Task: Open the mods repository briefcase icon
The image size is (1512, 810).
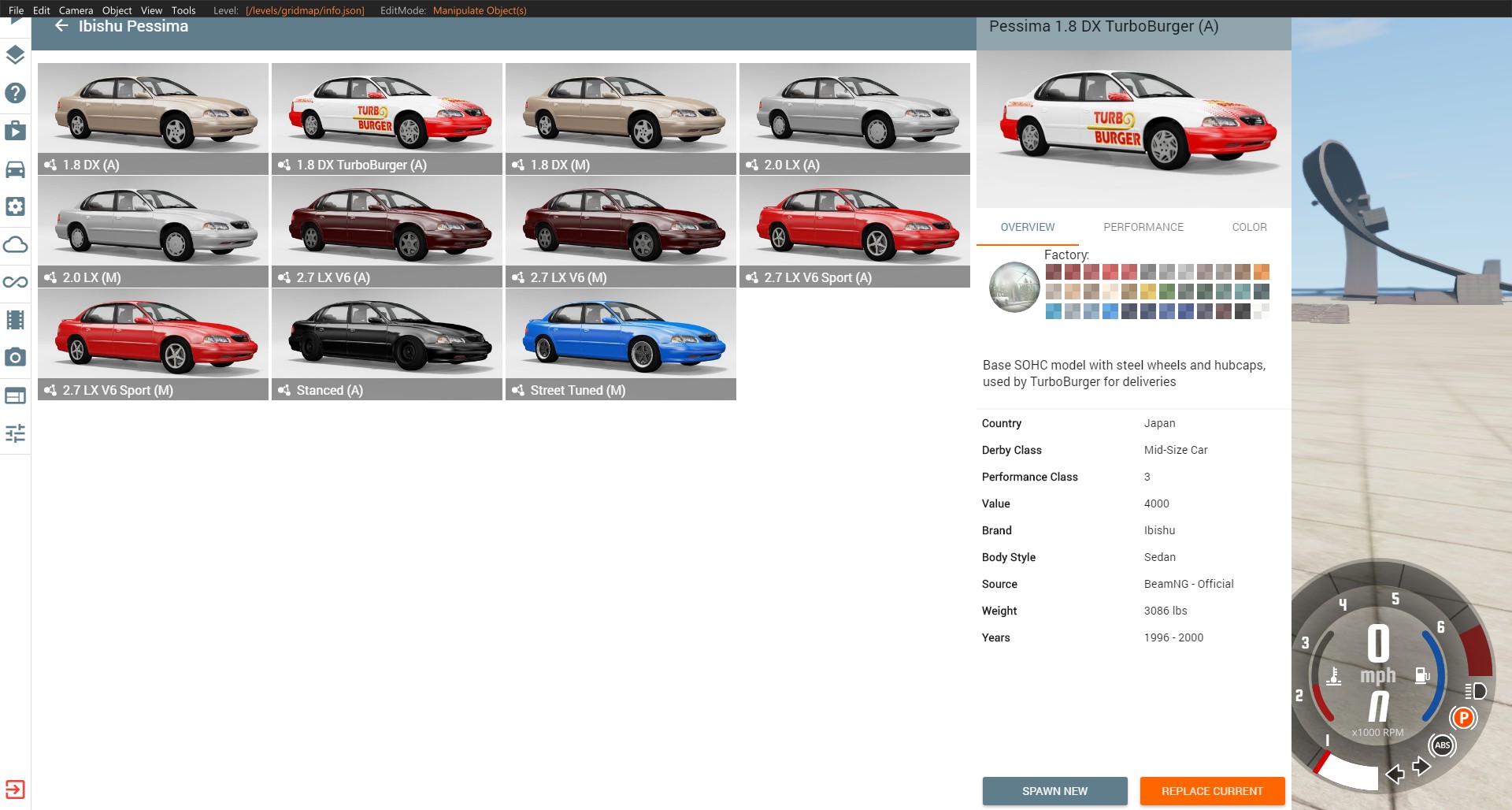Action: click(x=15, y=131)
